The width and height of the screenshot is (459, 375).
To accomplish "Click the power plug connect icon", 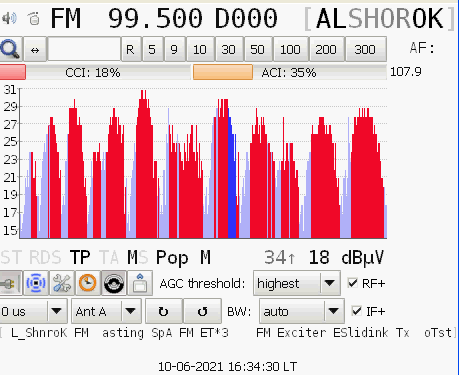I will click(11, 283).
